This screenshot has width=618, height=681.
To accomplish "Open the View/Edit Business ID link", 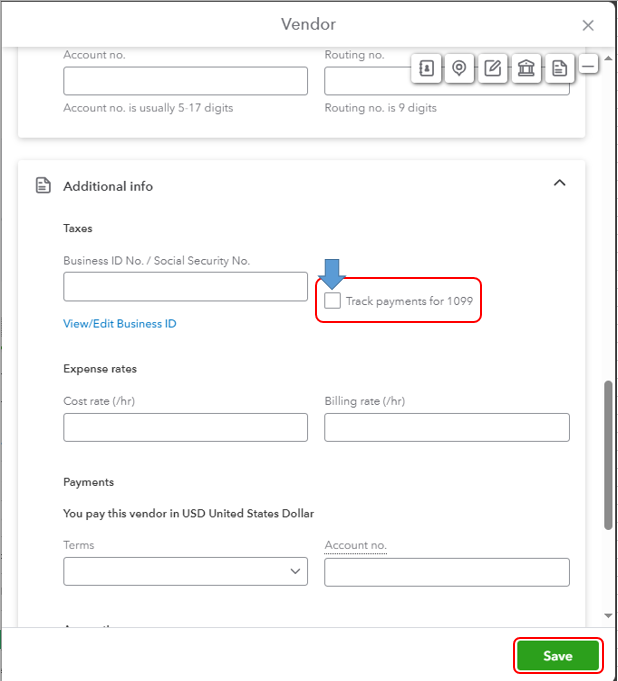I will (x=120, y=324).
